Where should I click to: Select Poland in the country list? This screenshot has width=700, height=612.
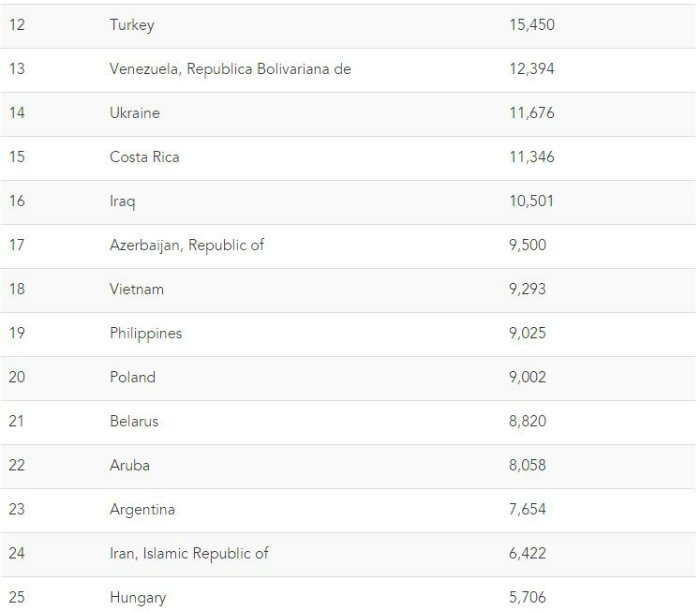click(x=133, y=377)
